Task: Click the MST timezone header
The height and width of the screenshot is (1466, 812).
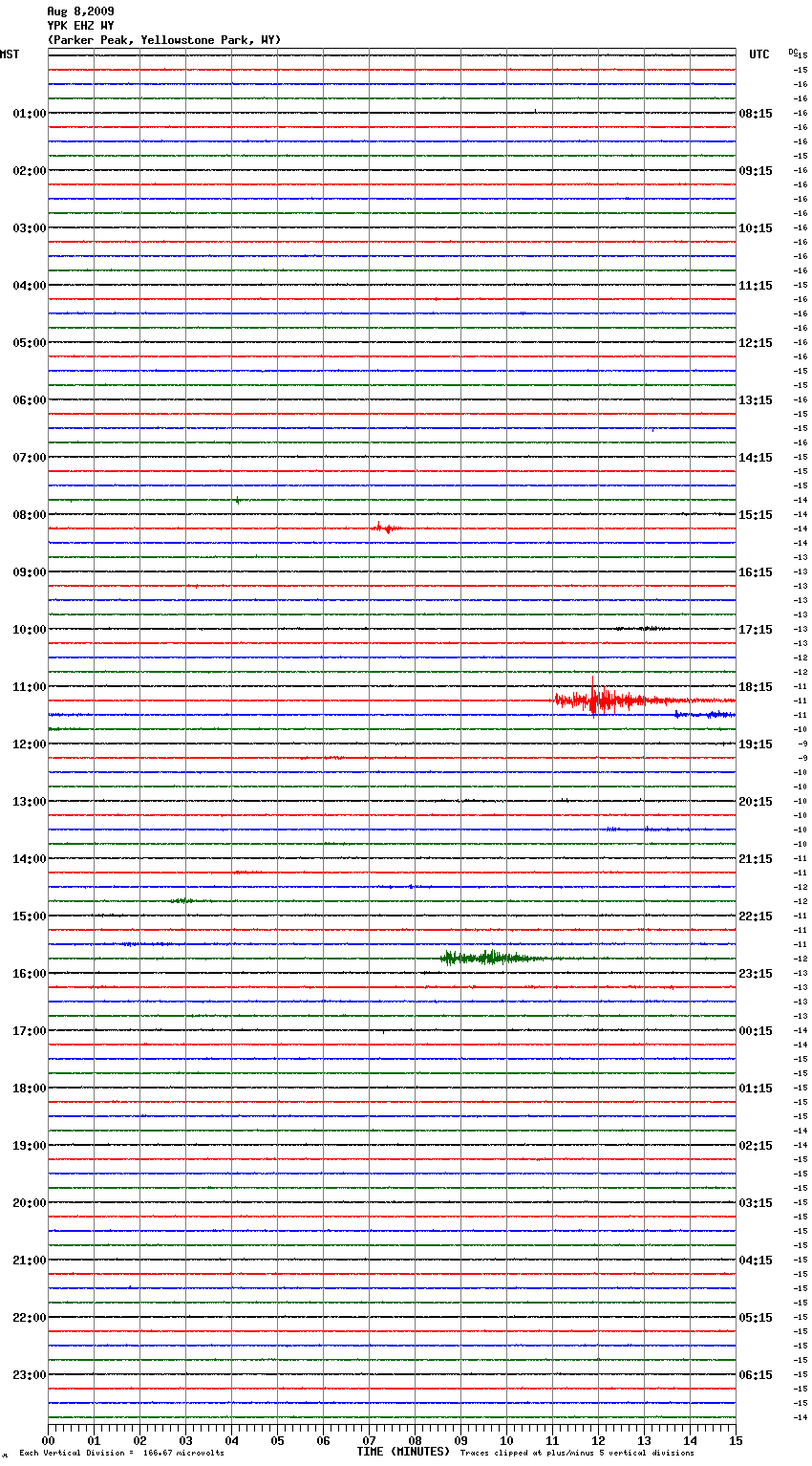Action: [10, 54]
